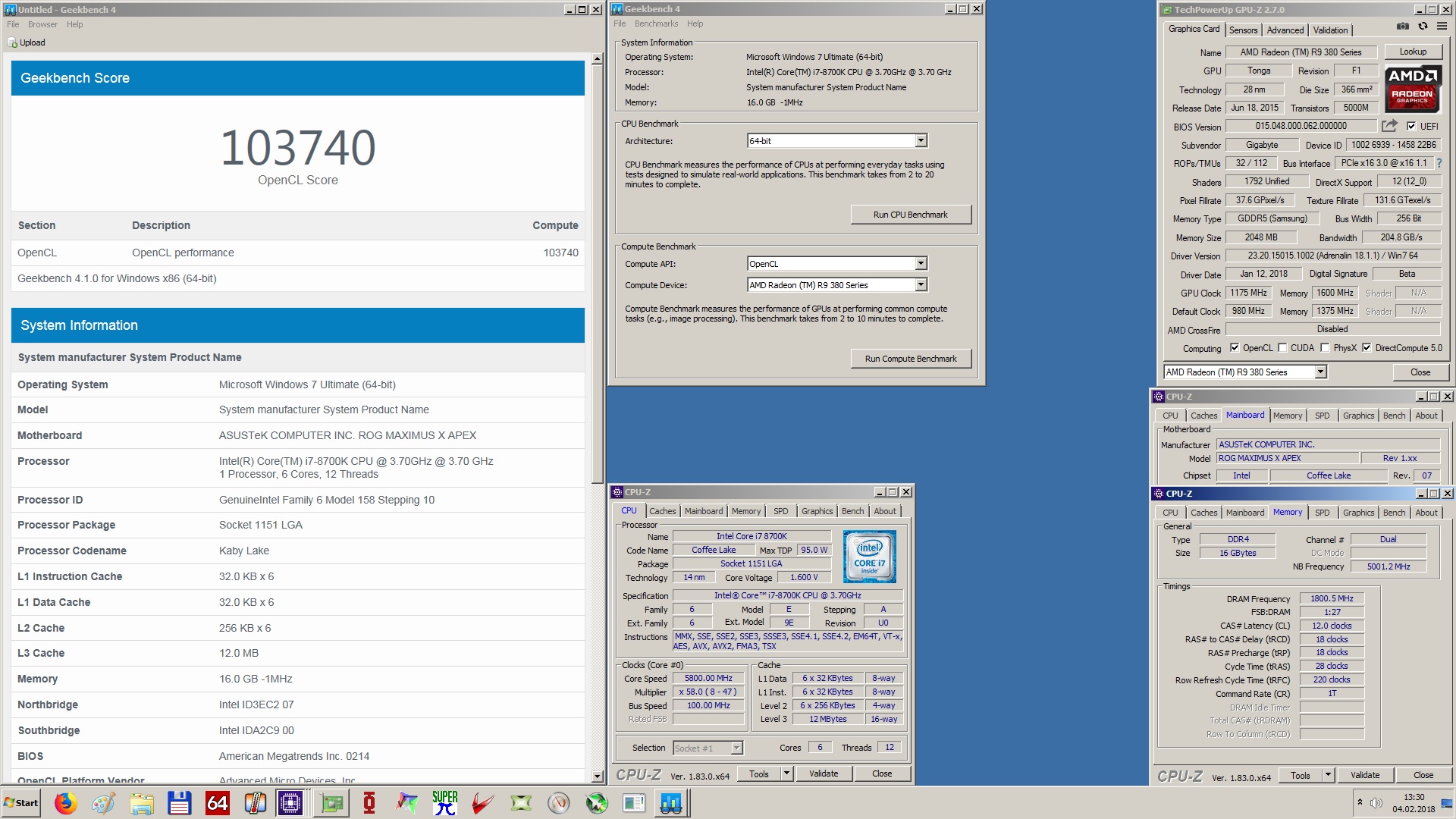The width and height of the screenshot is (1456, 819).
Task: Open Windows Explorer from the taskbar
Action: [x=142, y=802]
